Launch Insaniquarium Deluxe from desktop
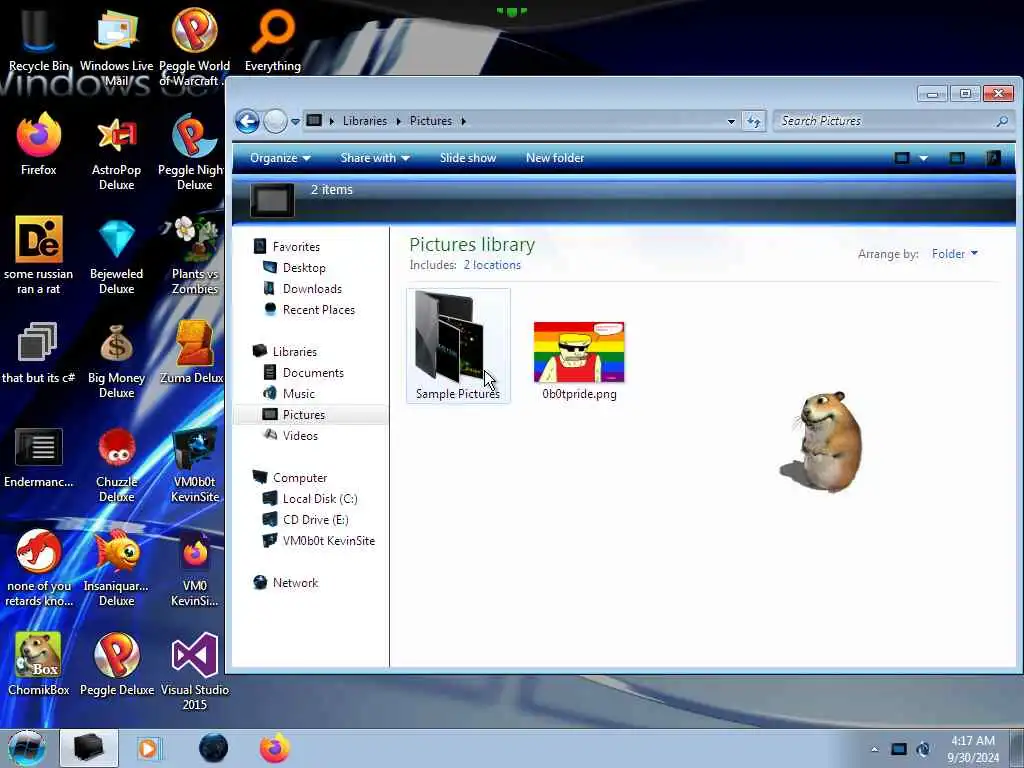The image size is (1024, 768). (116, 568)
